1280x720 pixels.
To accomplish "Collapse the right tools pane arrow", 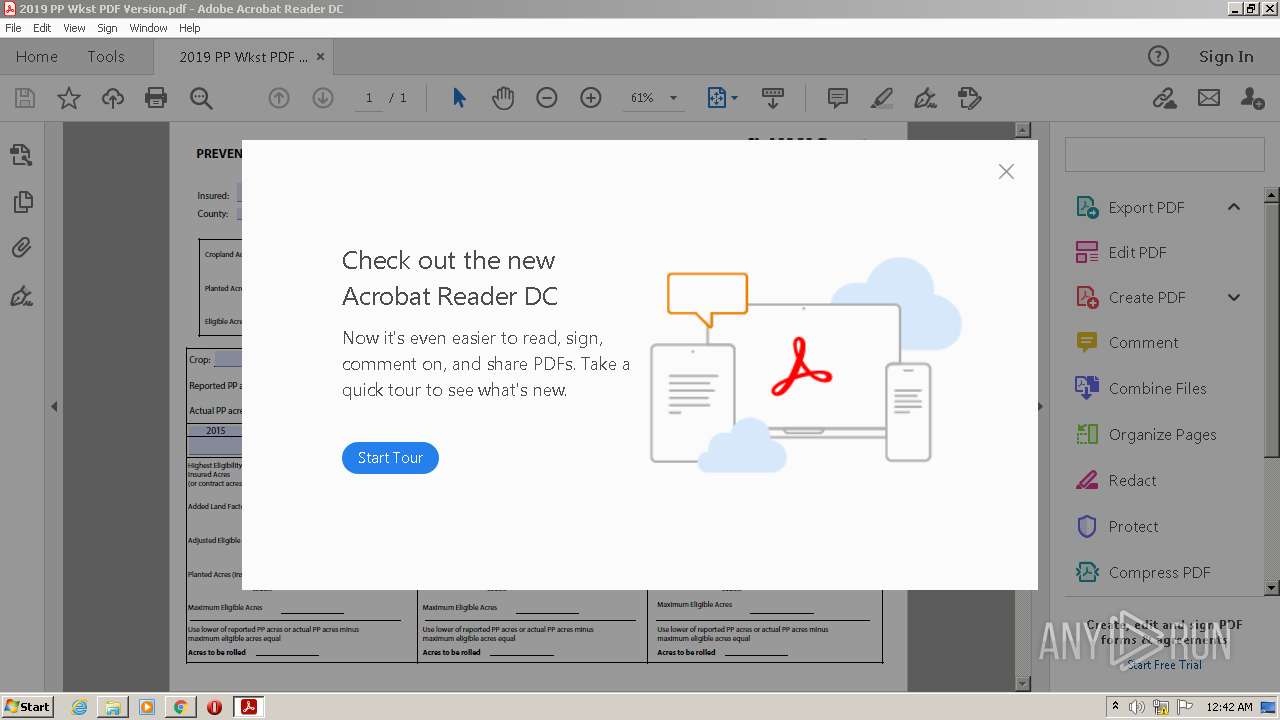I will coord(1040,407).
